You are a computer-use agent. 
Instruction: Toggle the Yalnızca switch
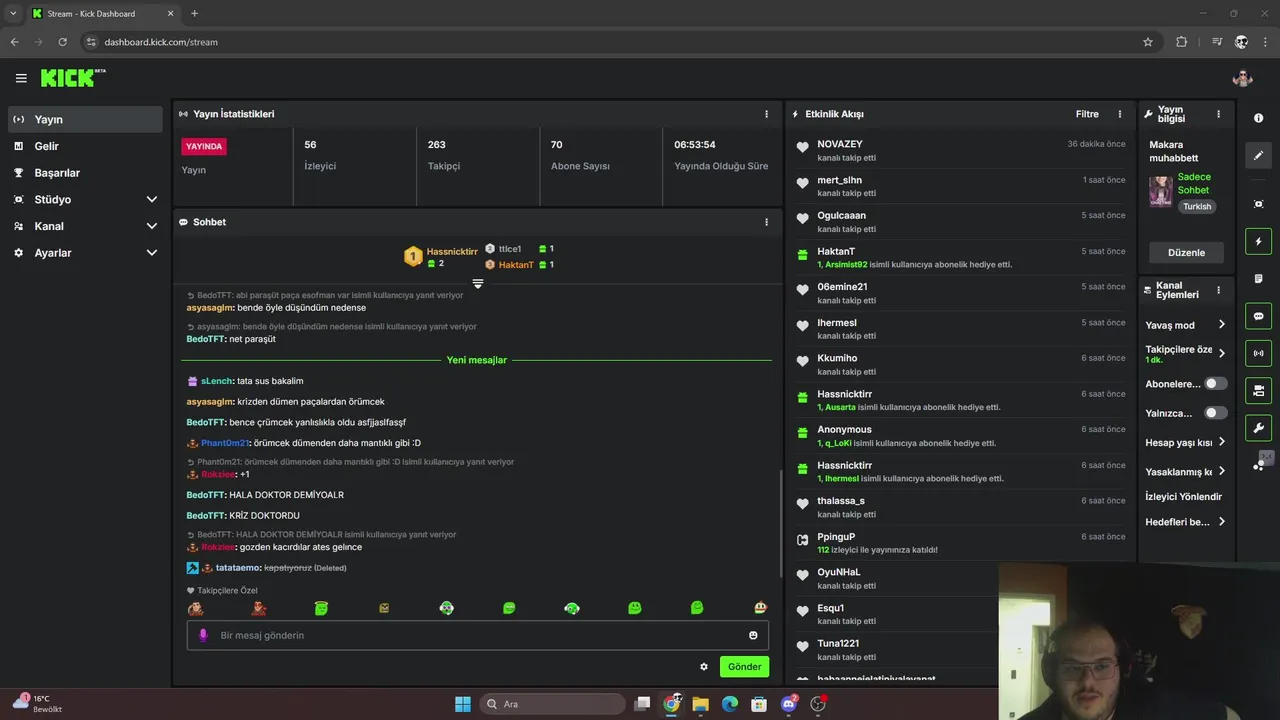pyautogui.click(x=1215, y=413)
